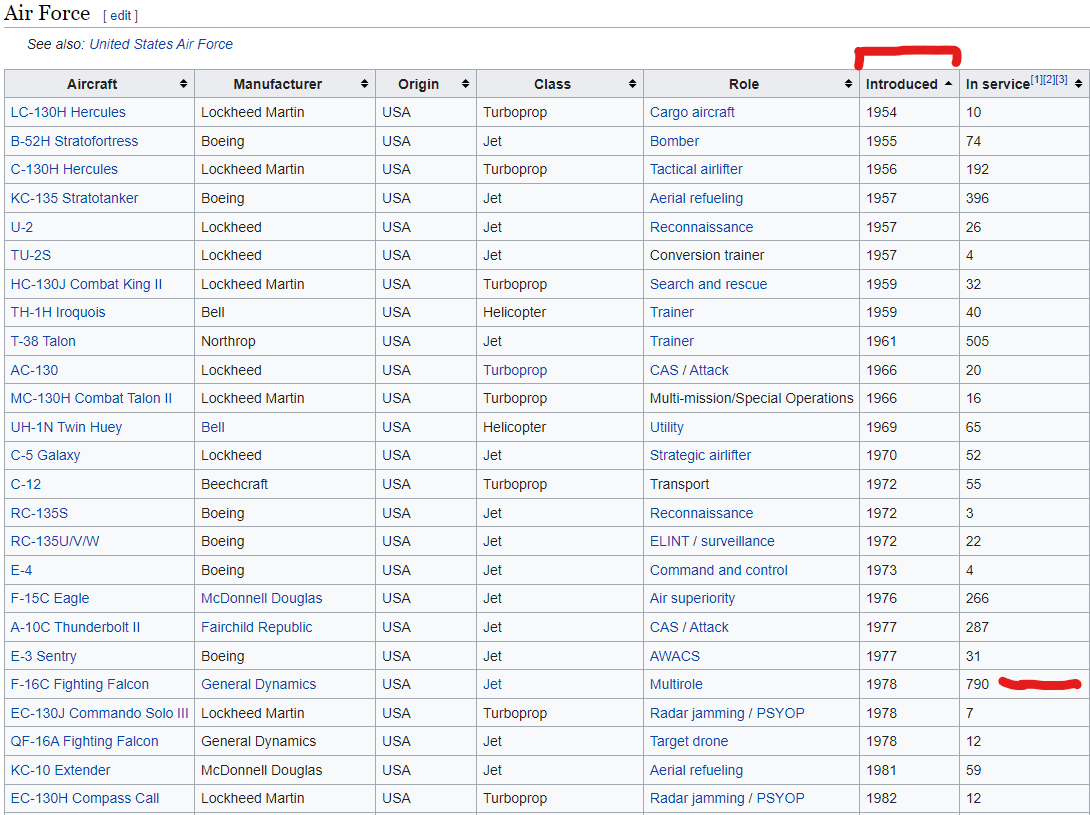
Task: Open C-5 Galaxy link
Action: tap(45, 455)
